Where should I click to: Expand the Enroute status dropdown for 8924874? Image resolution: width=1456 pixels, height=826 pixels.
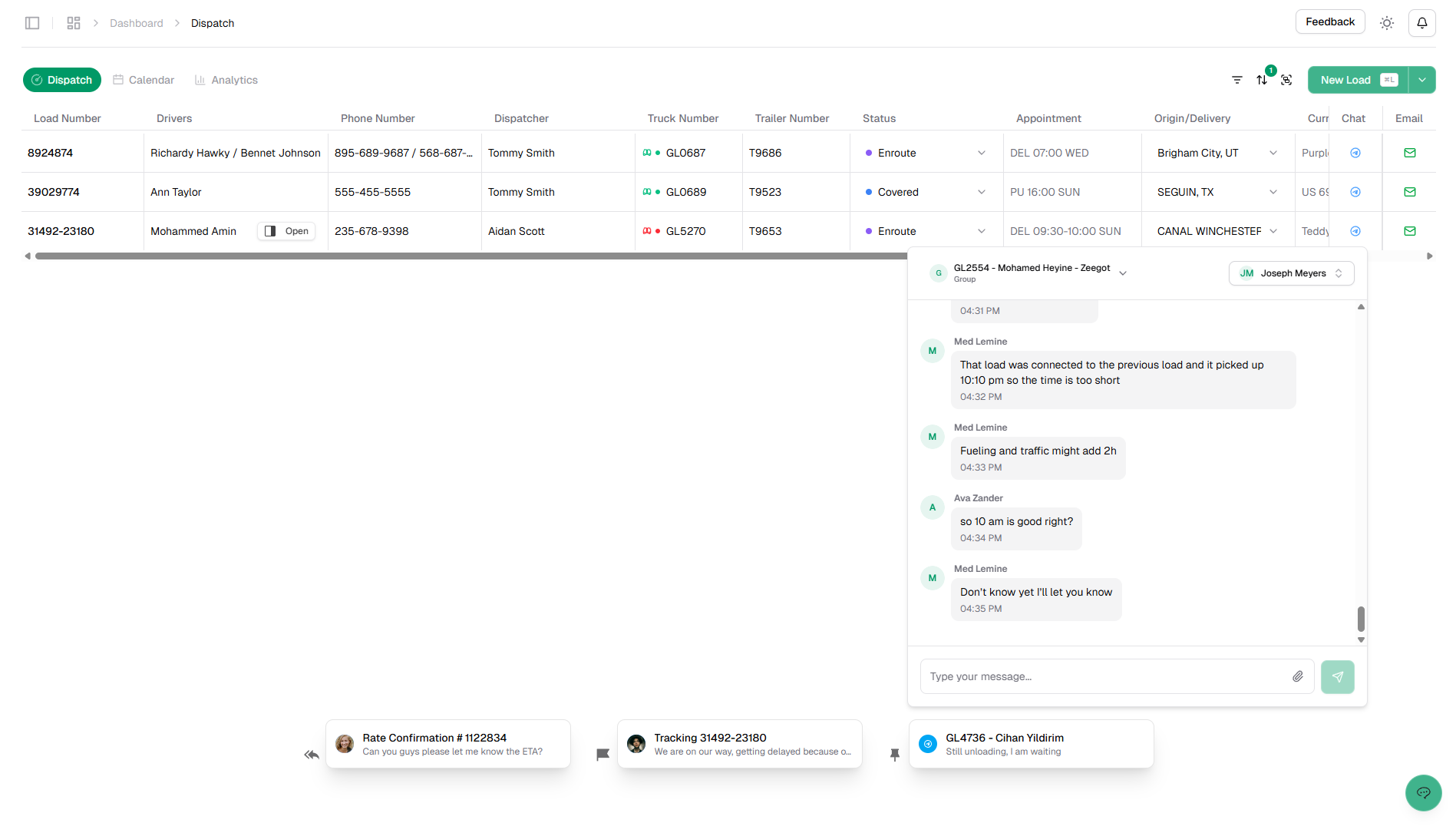click(981, 152)
